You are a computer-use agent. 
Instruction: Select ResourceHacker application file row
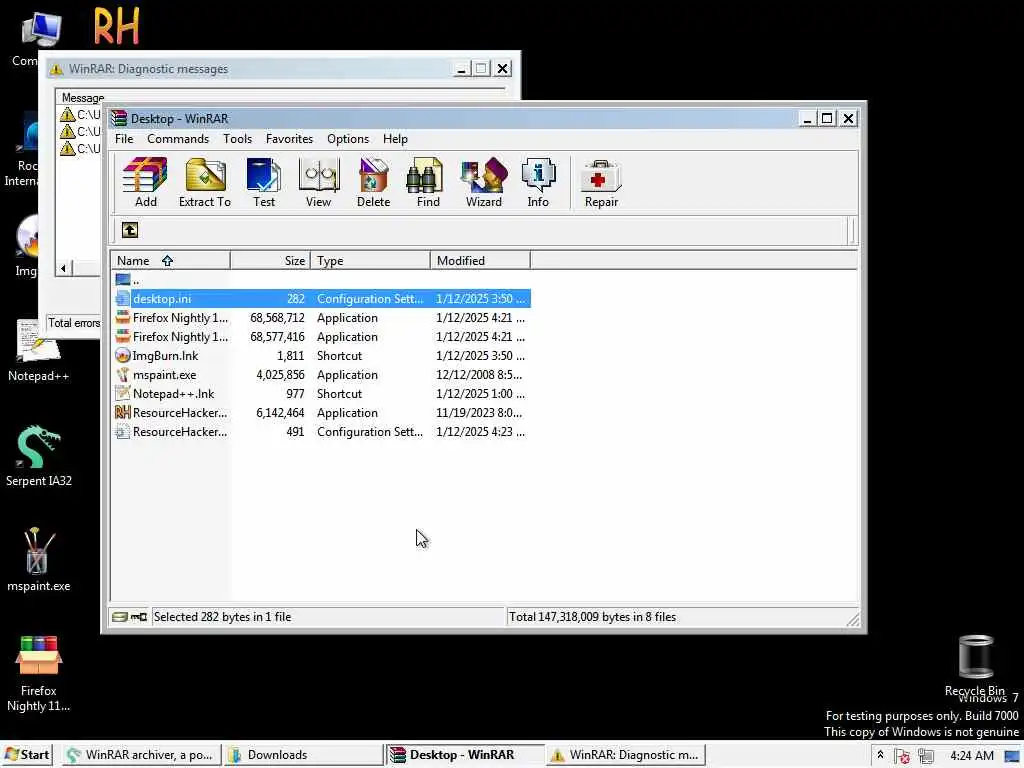(x=322, y=412)
